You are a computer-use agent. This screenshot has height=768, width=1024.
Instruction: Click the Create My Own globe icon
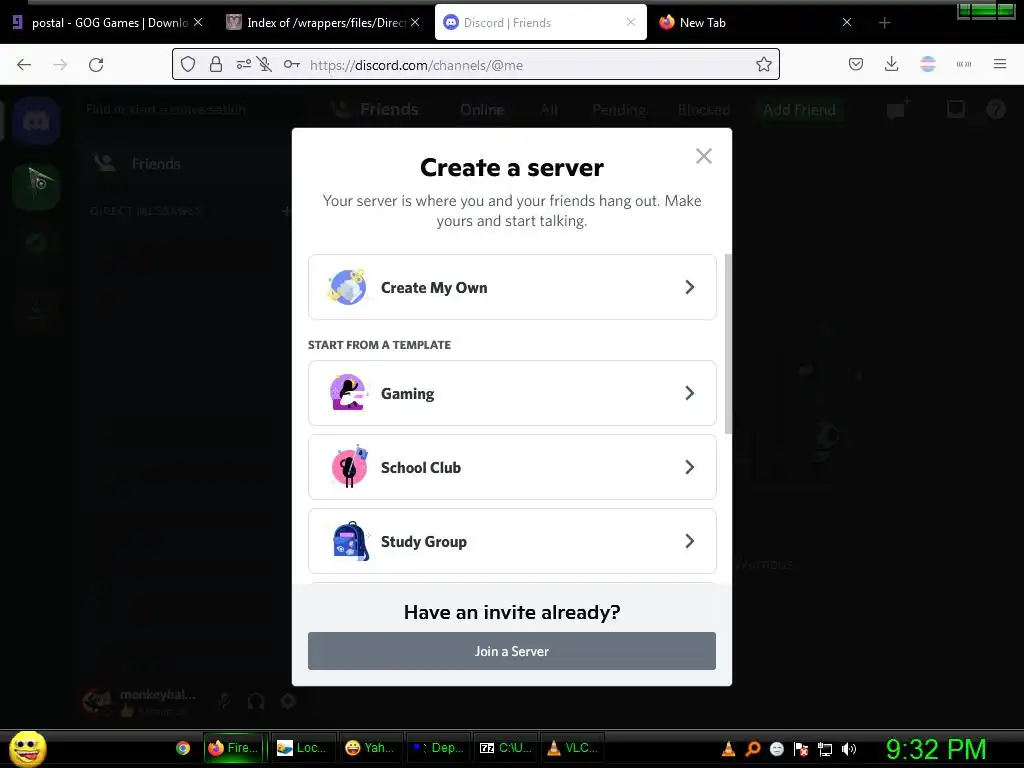[x=347, y=287]
